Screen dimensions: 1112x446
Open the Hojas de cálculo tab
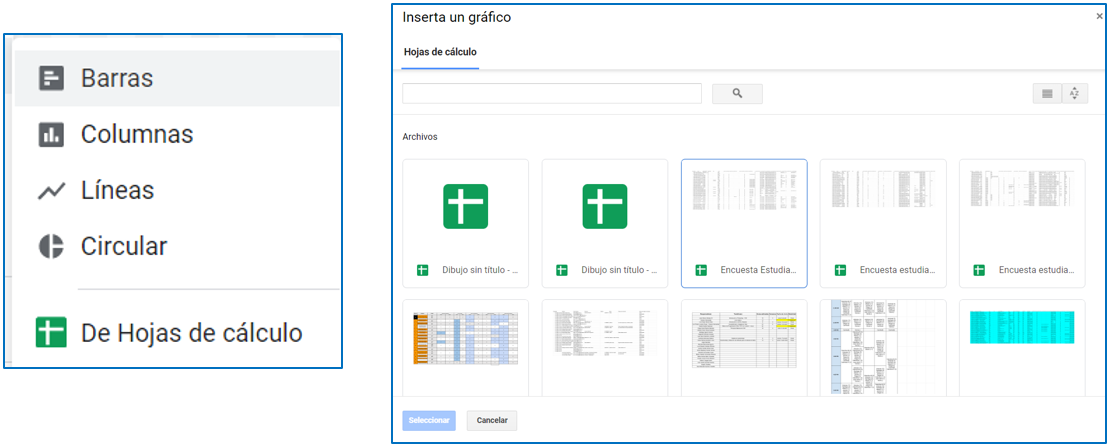(440, 52)
